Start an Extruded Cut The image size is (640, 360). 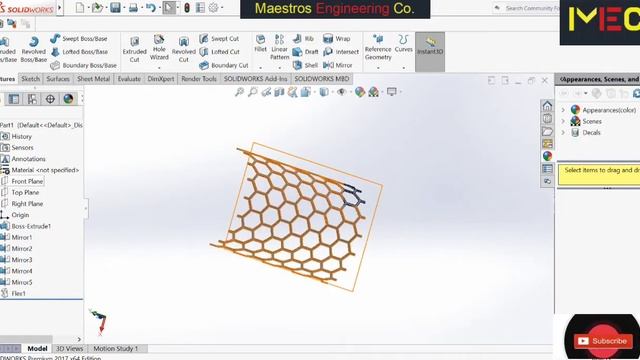[x=134, y=49]
